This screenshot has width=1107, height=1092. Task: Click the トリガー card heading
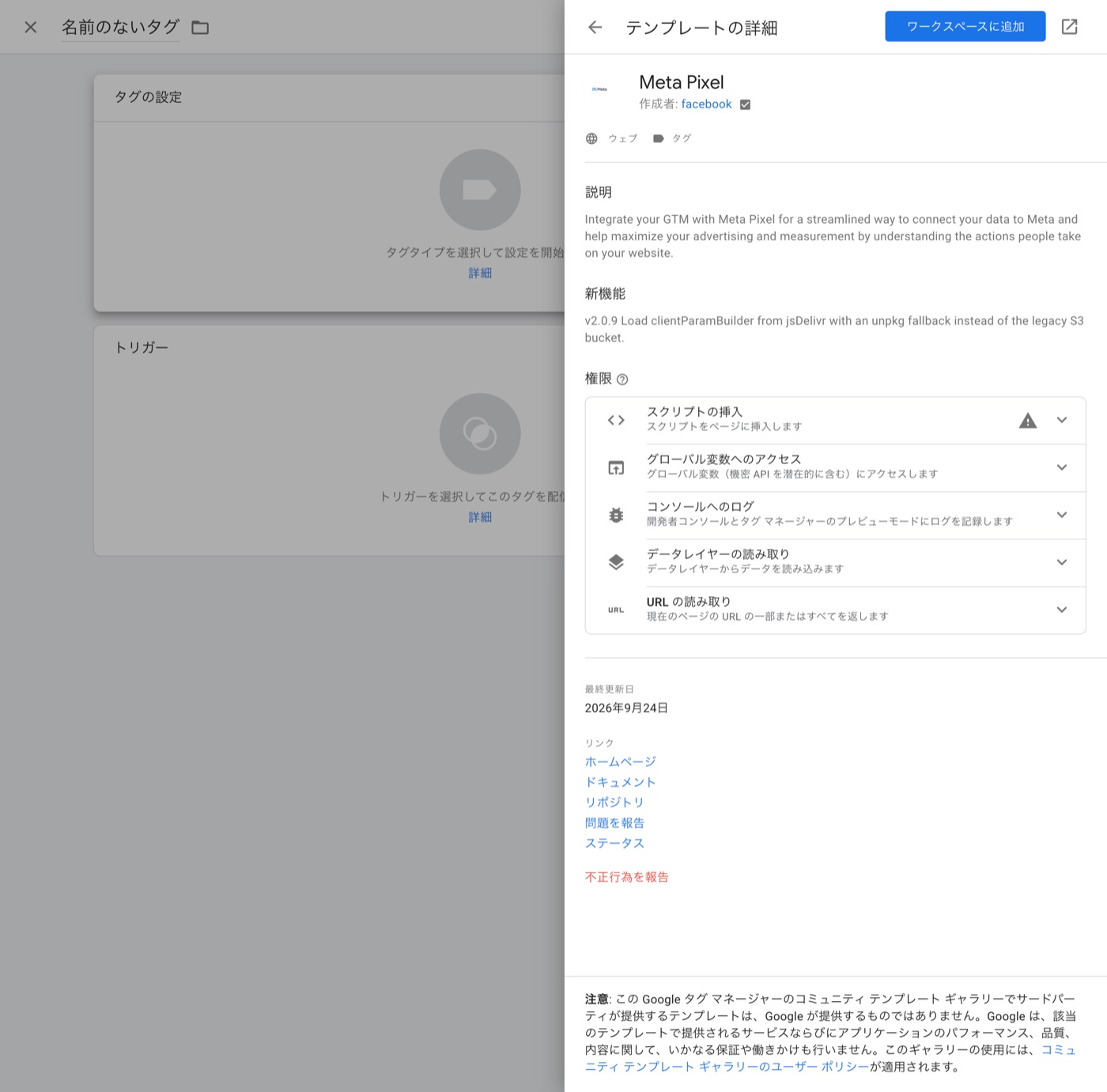click(142, 348)
